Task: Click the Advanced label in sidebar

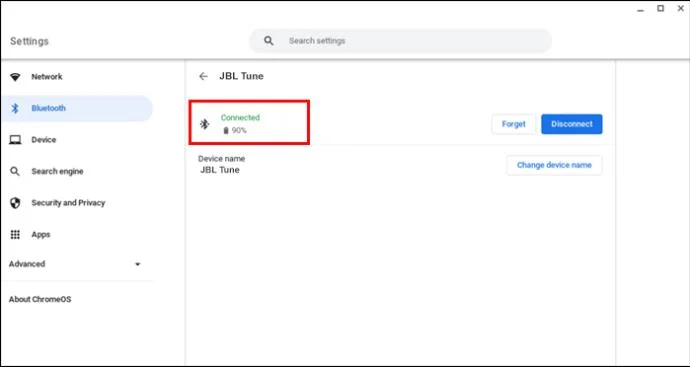Action: (27, 264)
